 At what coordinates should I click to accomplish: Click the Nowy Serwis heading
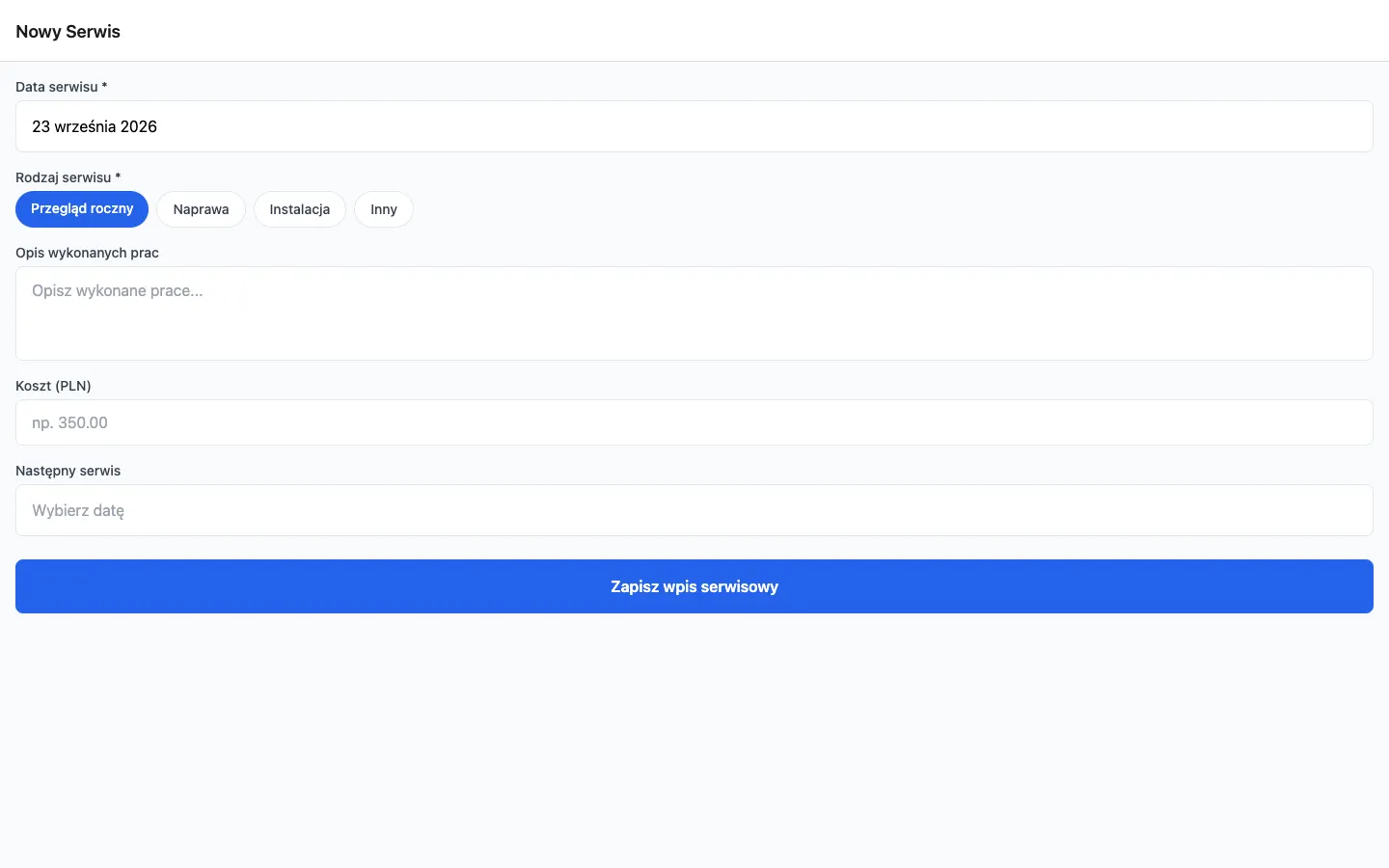[68, 32]
